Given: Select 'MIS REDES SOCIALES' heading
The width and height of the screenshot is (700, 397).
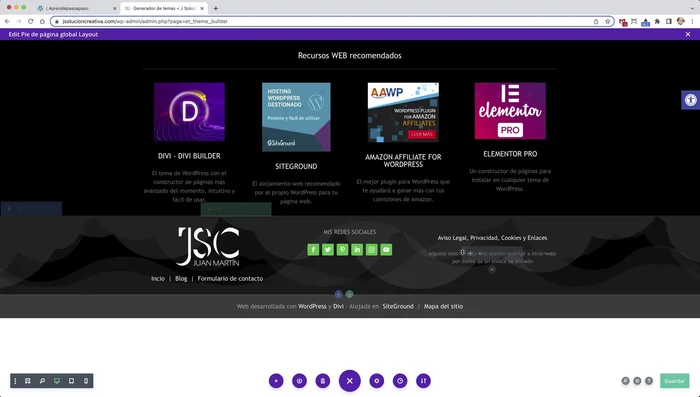Looking at the screenshot, I should 350,232.
